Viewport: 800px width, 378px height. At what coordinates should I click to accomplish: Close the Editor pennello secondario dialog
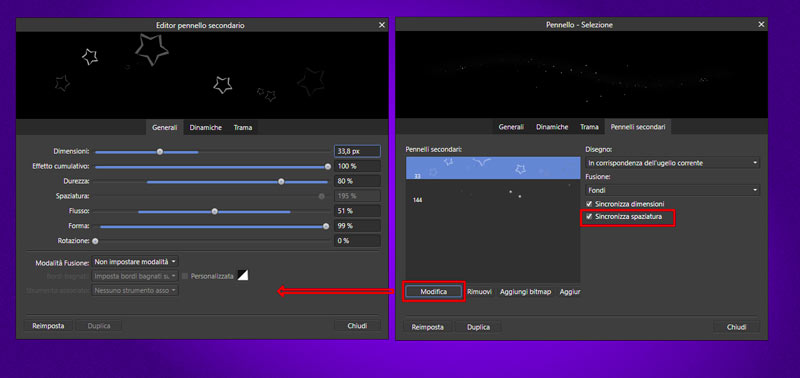(x=382, y=25)
